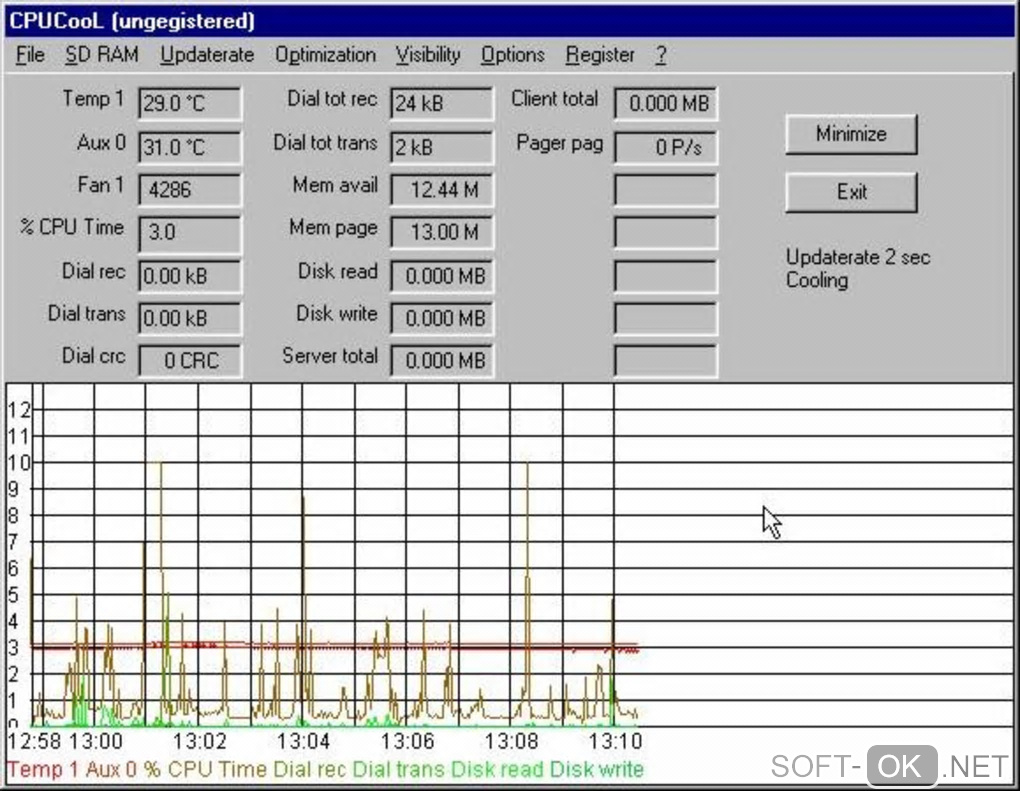Viewport: 1020px width, 791px height.
Task: Click the 13:08 time marker on graph
Action: click(x=511, y=741)
